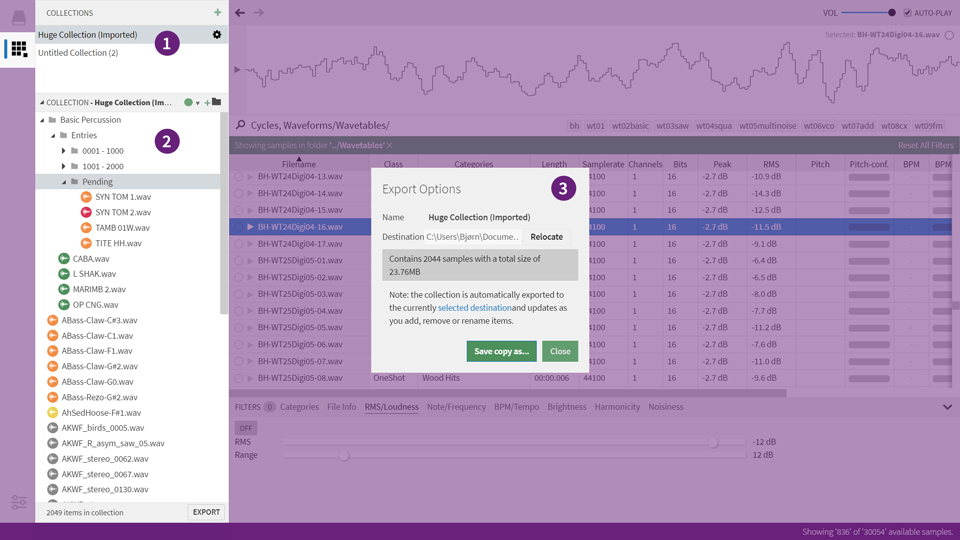This screenshot has height=540, width=960.
Task: Open the Categories filter tab
Action: pyautogui.click(x=299, y=407)
